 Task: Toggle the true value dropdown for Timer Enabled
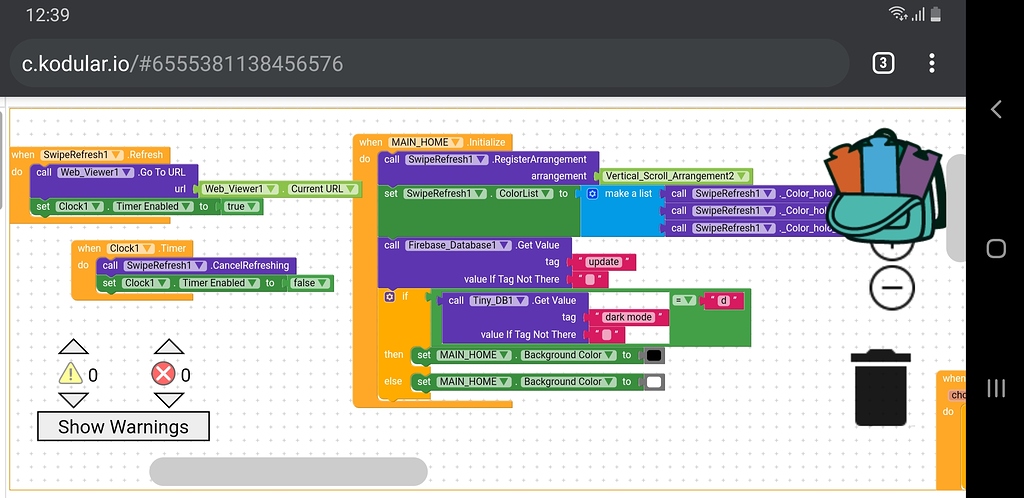[x=242, y=206]
